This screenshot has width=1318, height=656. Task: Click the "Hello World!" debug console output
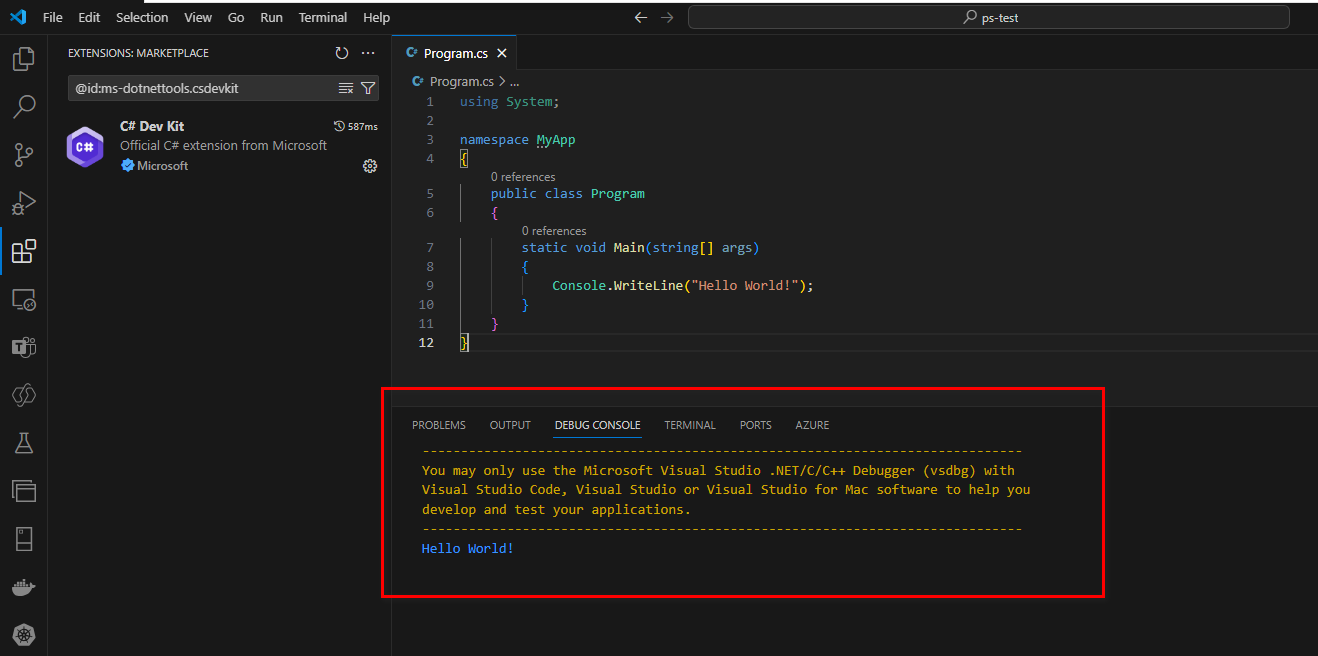pyautogui.click(x=468, y=549)
